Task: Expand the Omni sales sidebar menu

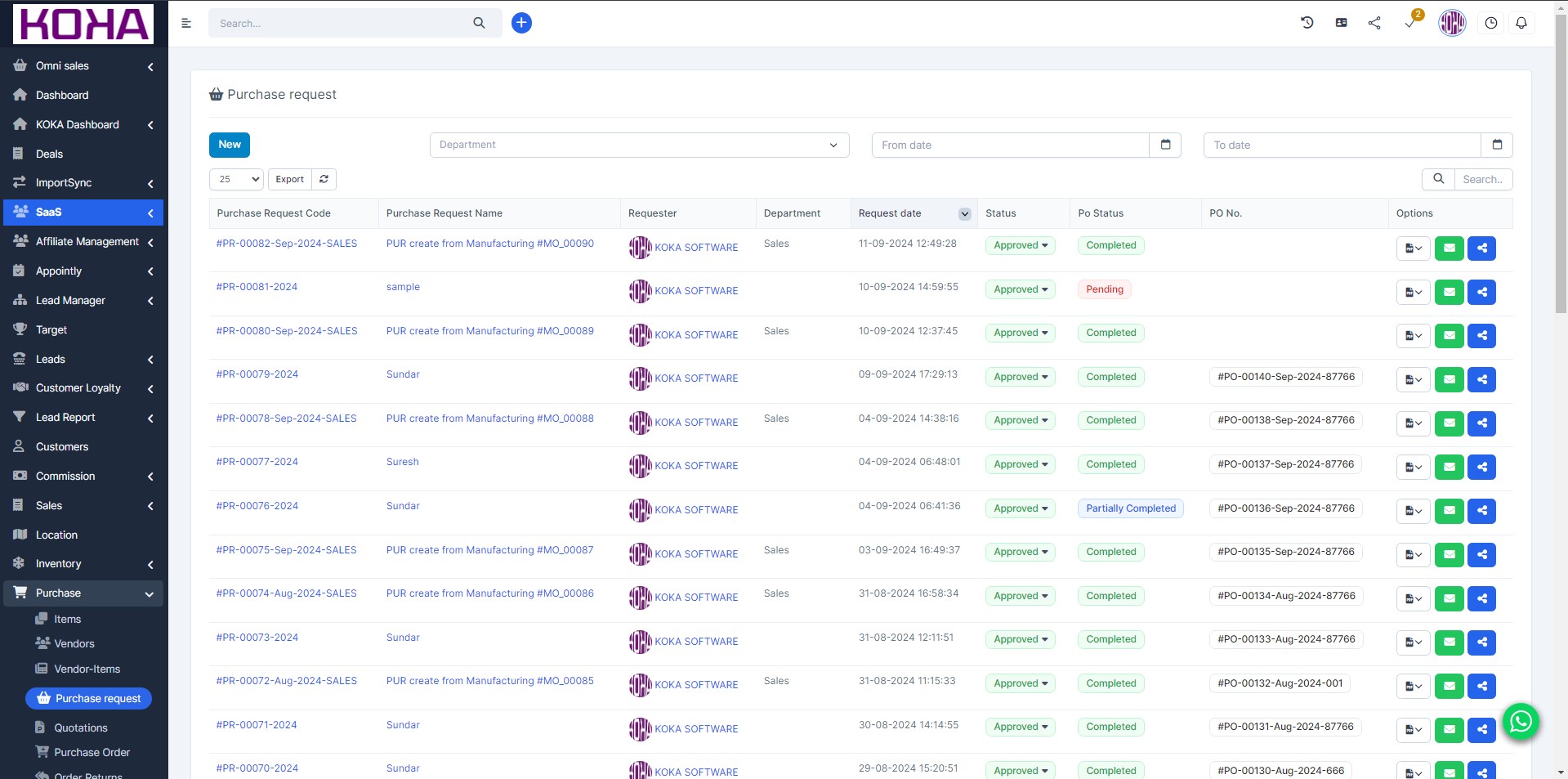Action: point(83,65)
